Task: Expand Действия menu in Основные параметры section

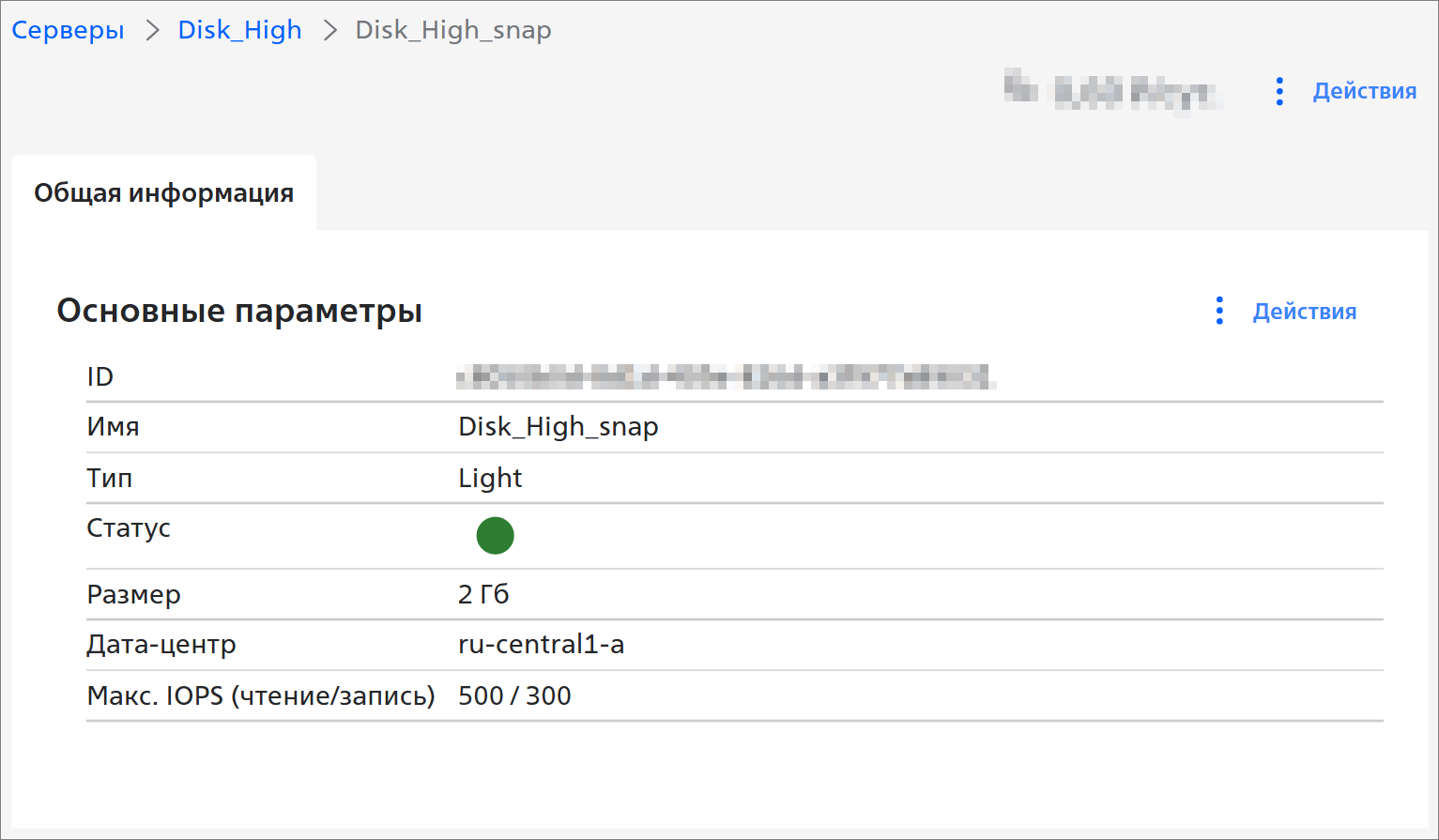Action: point(1304,312)
